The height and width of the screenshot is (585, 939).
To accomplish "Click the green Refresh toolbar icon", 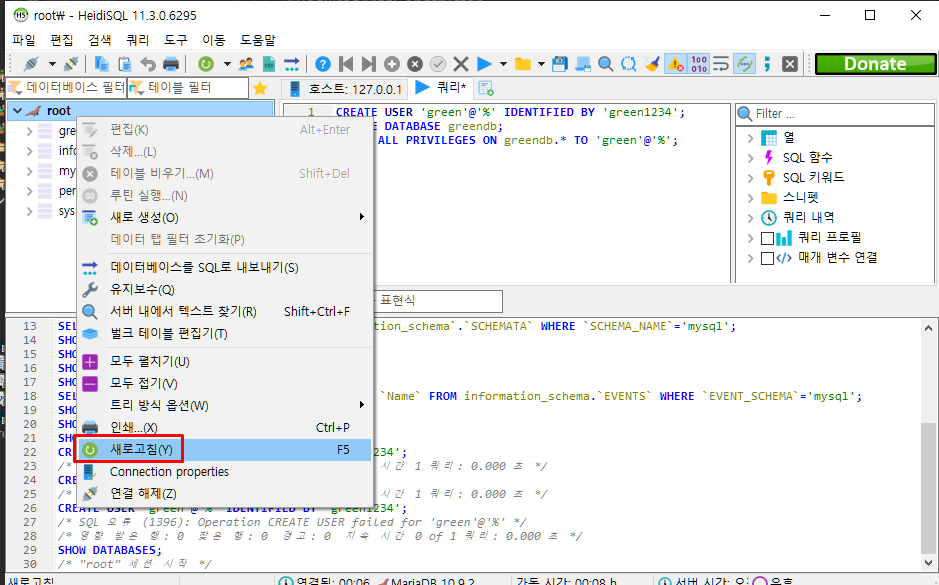I will (206, 63).
